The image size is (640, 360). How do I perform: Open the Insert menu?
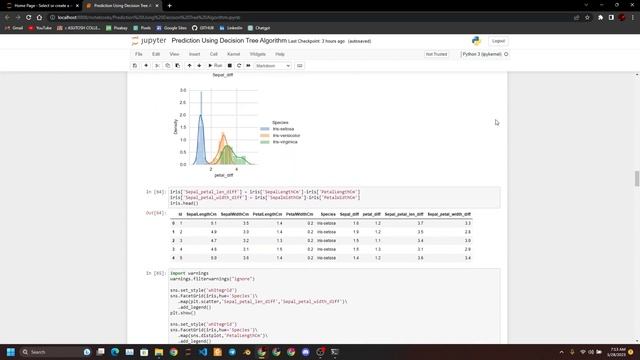194,54
